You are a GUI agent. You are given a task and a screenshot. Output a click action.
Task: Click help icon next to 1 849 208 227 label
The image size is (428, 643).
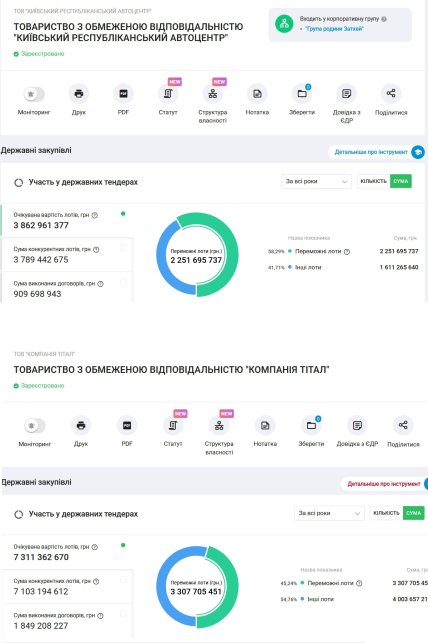[100, 616]
